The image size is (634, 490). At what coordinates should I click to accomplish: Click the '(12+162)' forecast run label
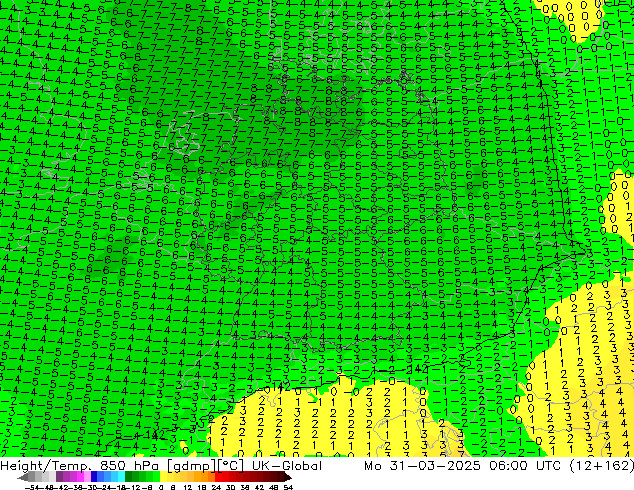601,466
